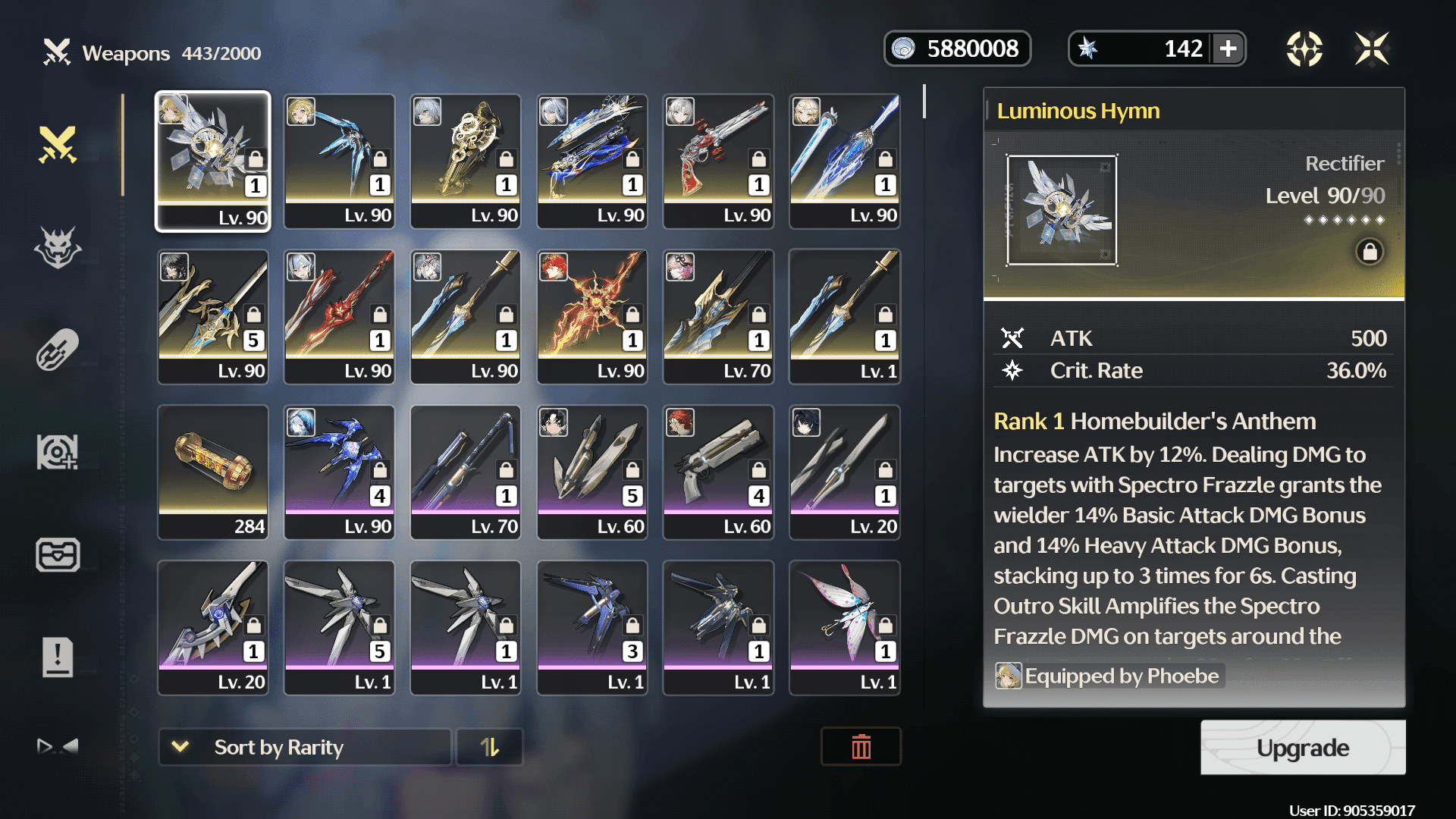The height and width of the screenshot is (819, 1456).
Task: Click the chevron arrow on sort dropdown
Action: click(x=180, y=747)
